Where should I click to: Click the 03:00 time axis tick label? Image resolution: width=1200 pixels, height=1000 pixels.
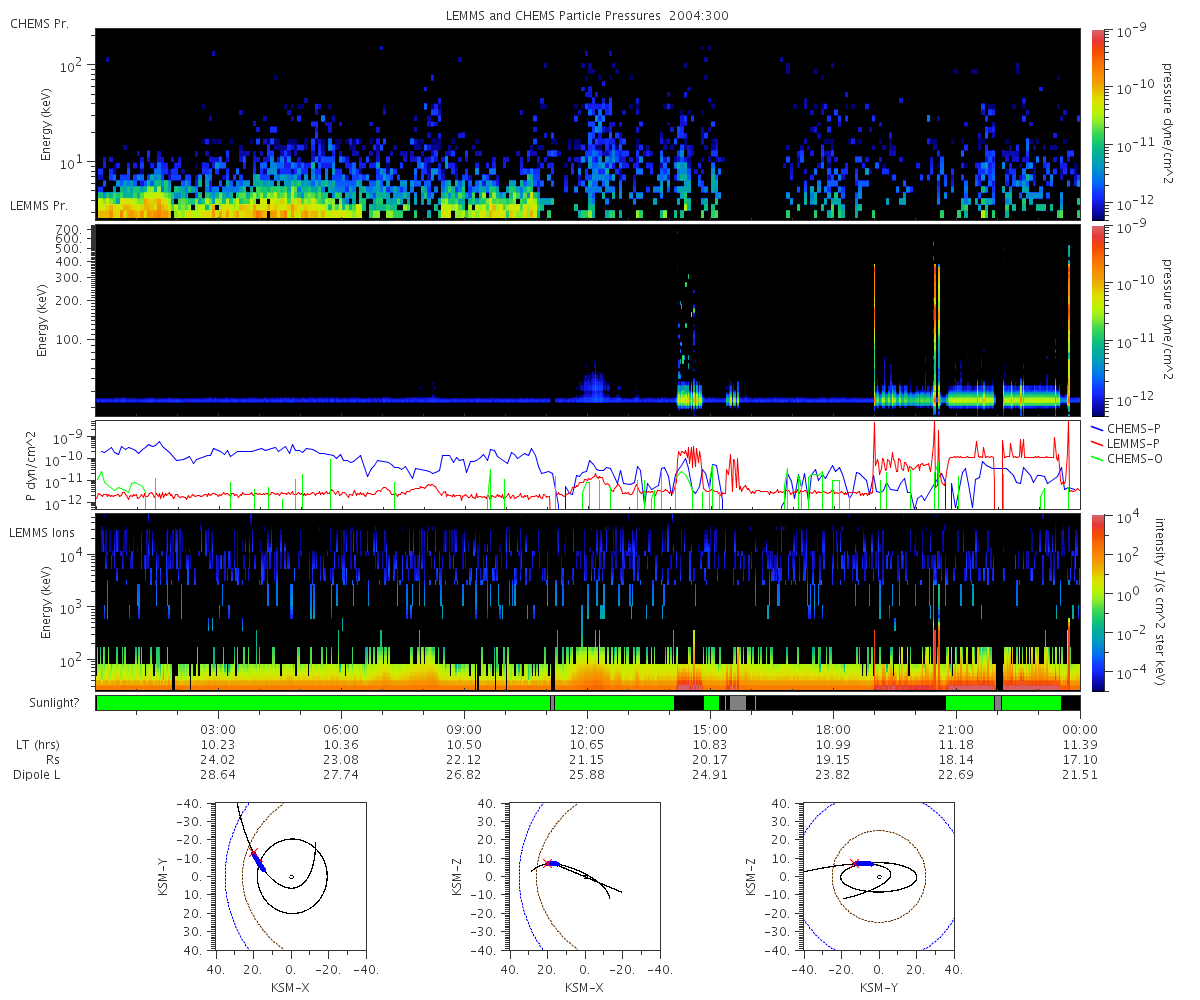click(218, 730)
